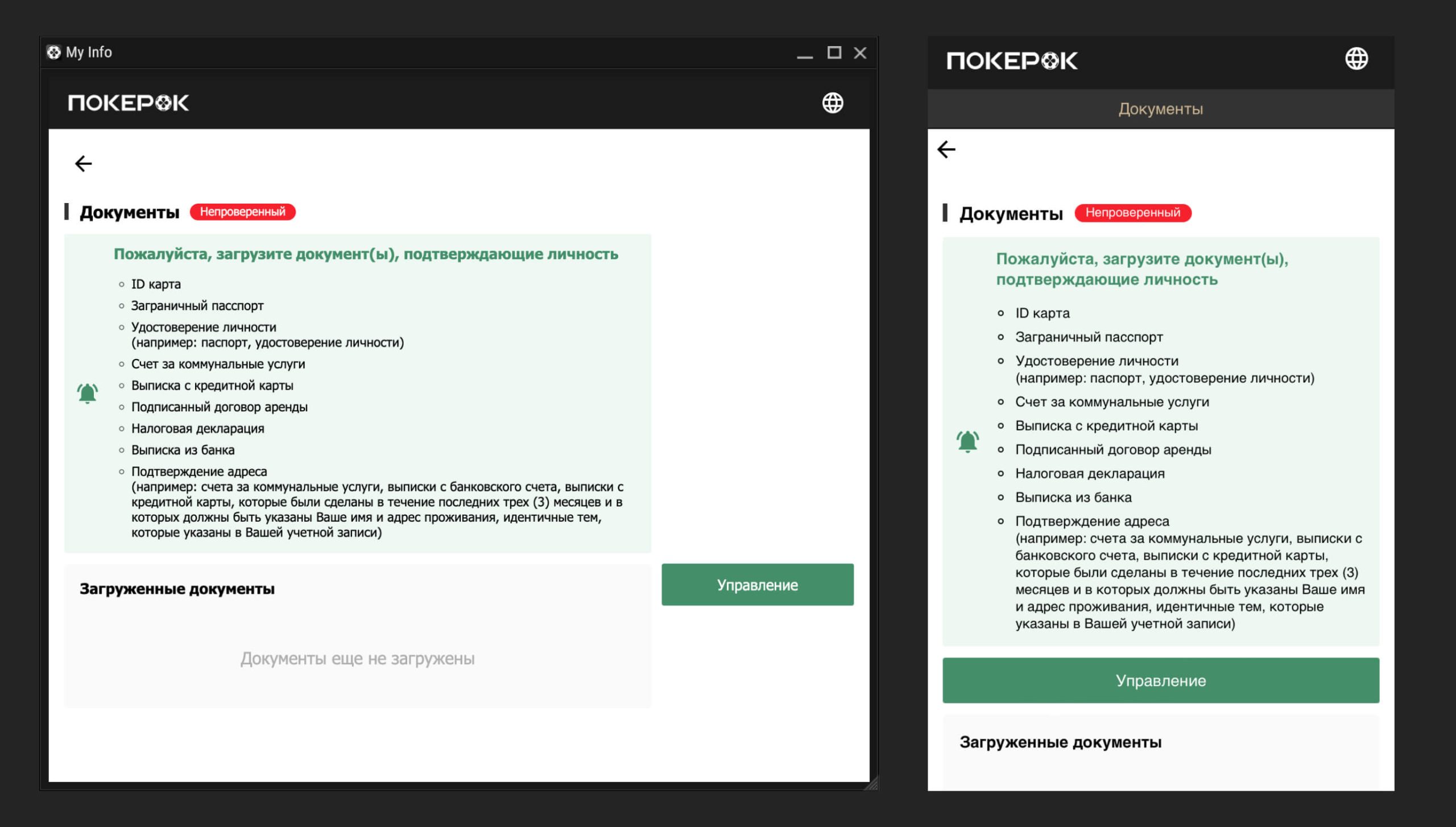Click the resize grip at bottom-right corner
Screen dimensions: 1456x827
[x=872, y=785]
